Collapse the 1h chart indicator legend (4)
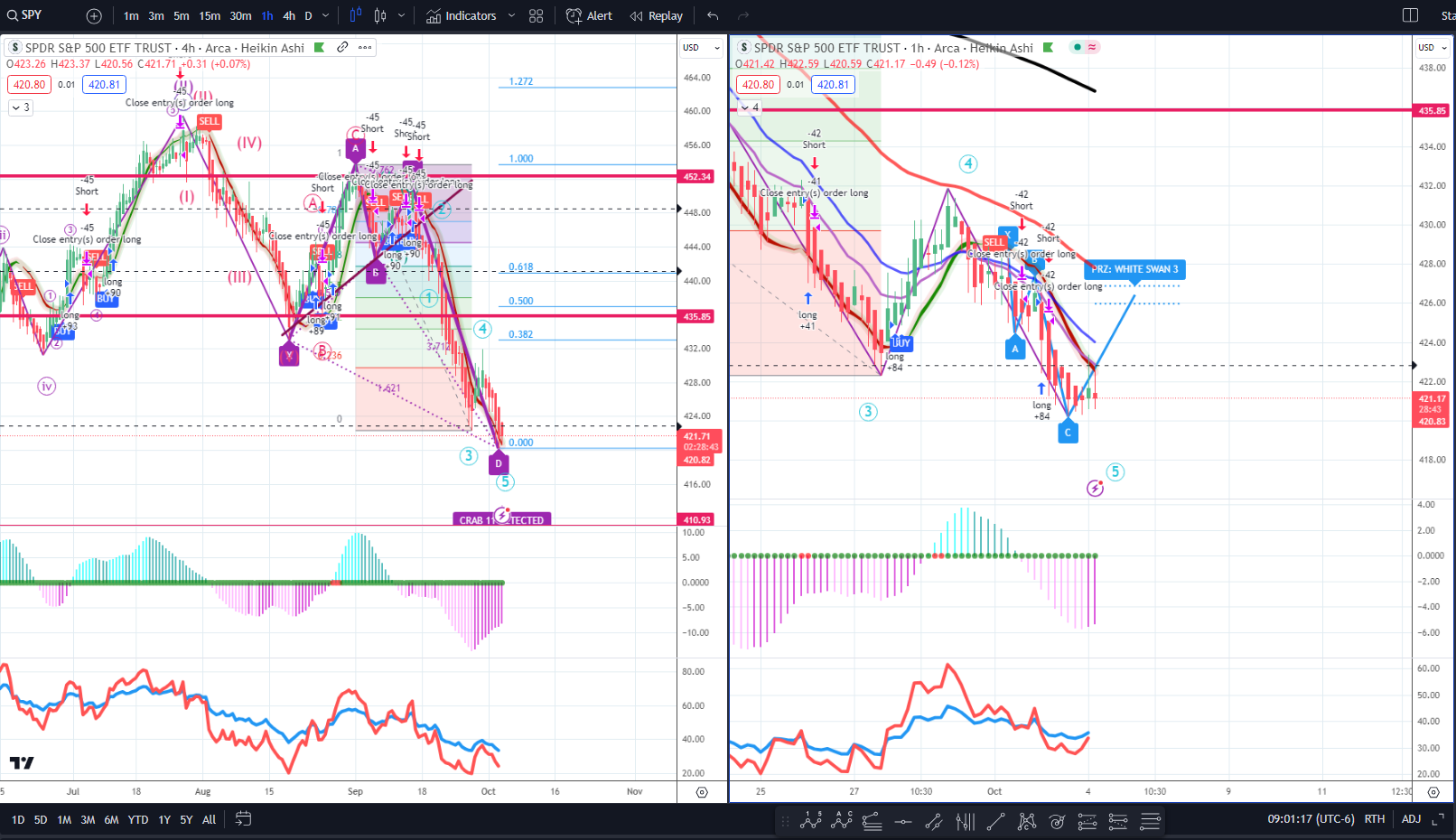The width and height of the screenshot is (1456, 840). pos(750,107)
